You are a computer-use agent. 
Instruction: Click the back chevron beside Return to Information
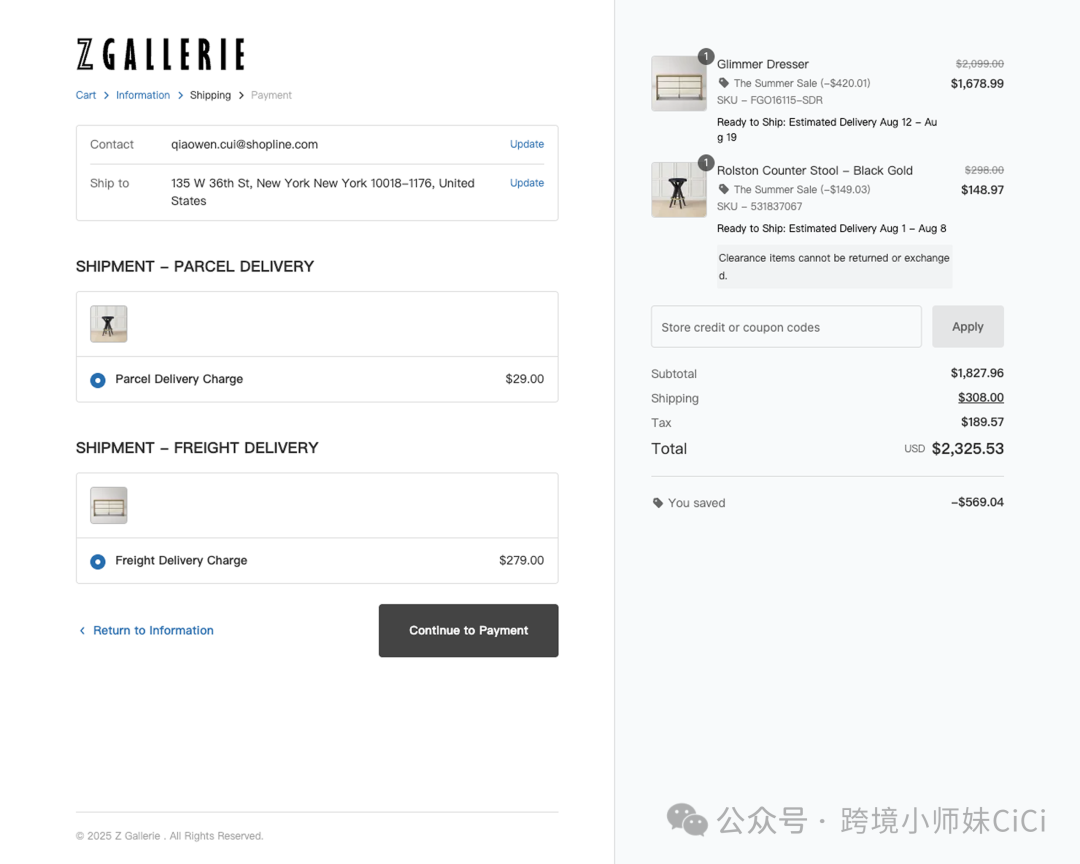coord(82,630)
